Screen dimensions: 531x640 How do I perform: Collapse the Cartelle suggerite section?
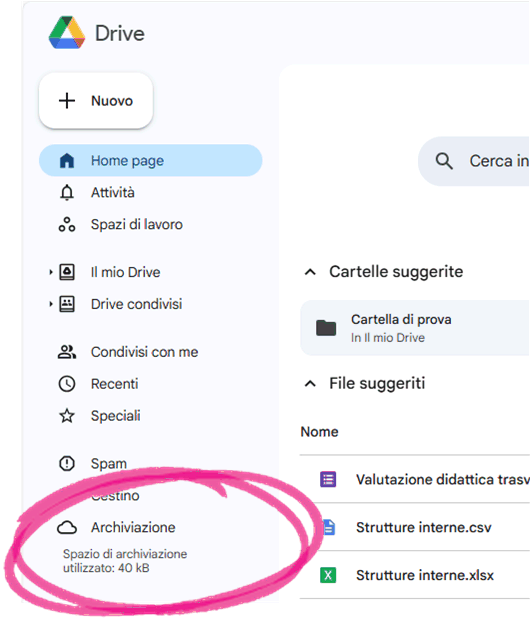pos(310,272)
